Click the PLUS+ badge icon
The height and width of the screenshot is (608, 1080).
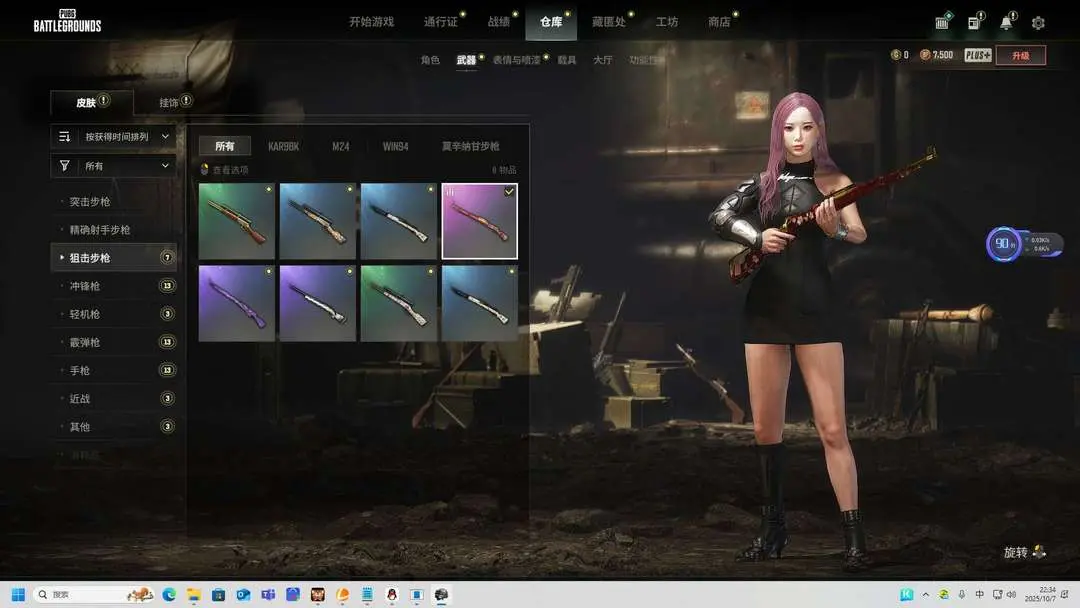tap(977, 55)
